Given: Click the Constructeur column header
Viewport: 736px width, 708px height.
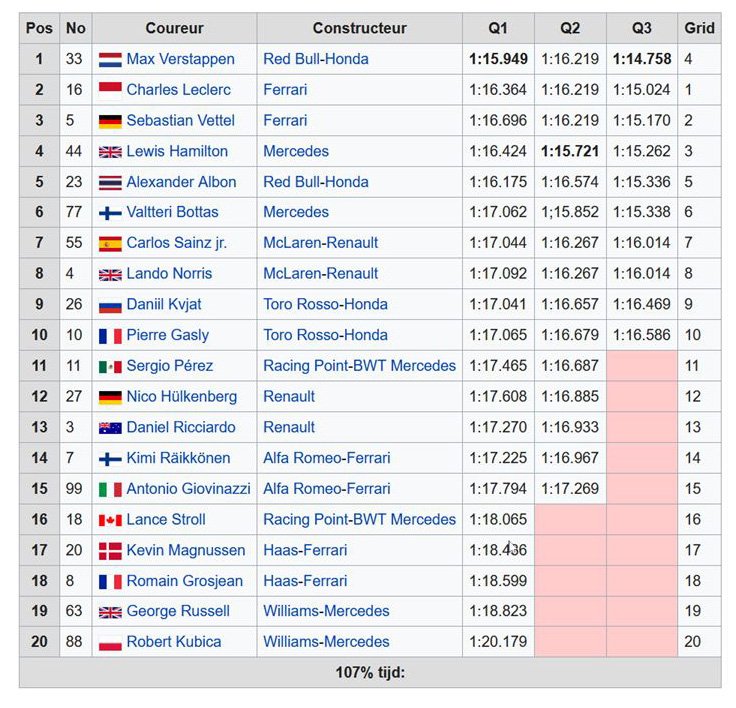Looking at the screenshot, I should 360,28.
